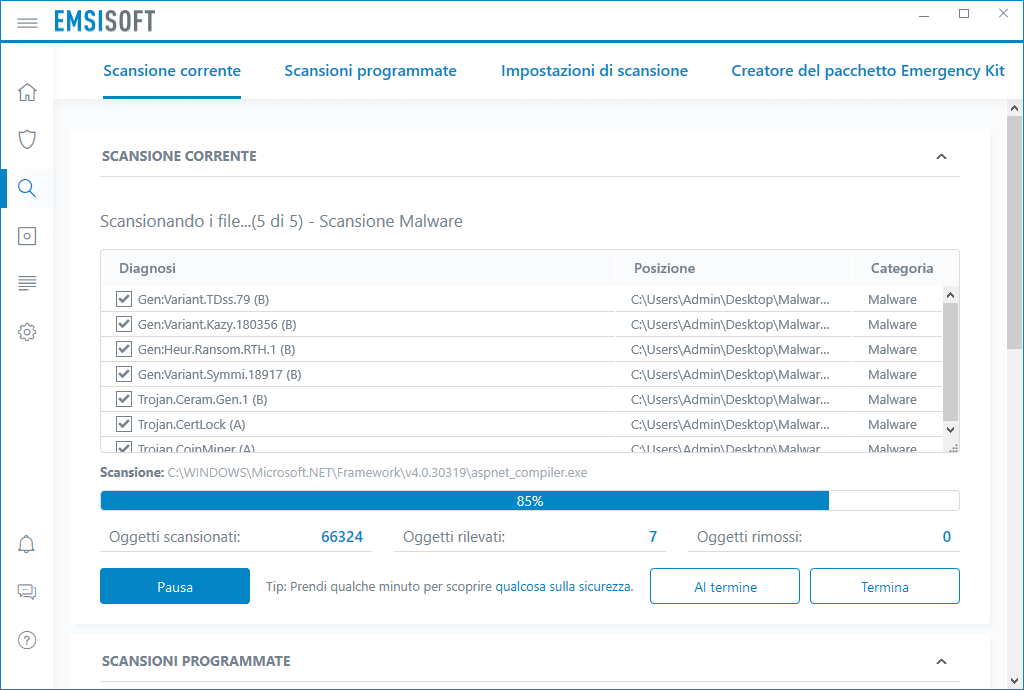The height and width of the screenshot is (690, 1024).
Task: Click main page scrollbar down arrow
Action: point(1014,682)
